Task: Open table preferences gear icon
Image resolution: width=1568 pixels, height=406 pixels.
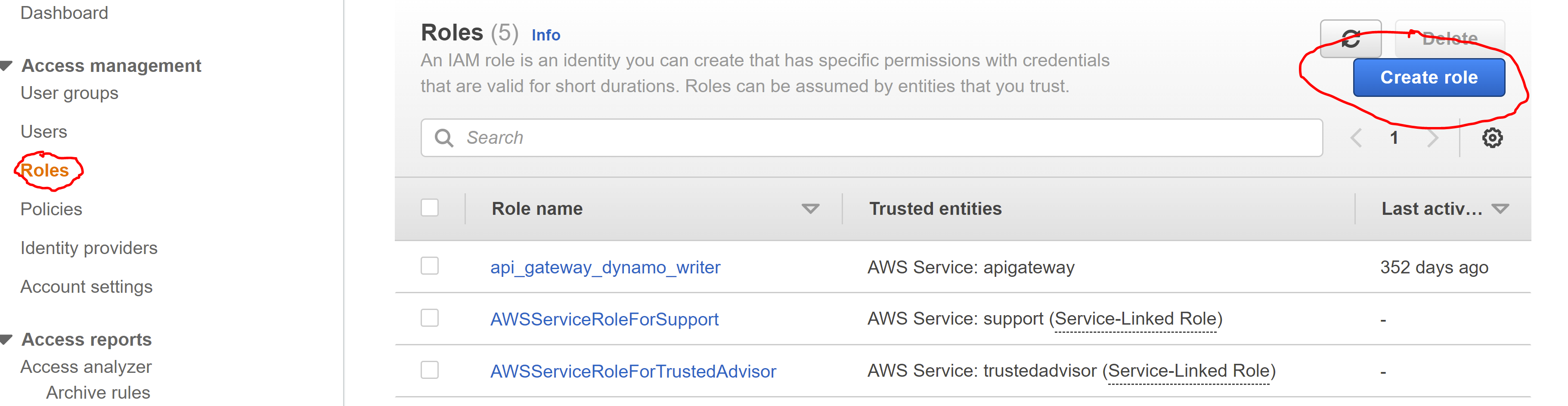Action: click(1492, 138)
